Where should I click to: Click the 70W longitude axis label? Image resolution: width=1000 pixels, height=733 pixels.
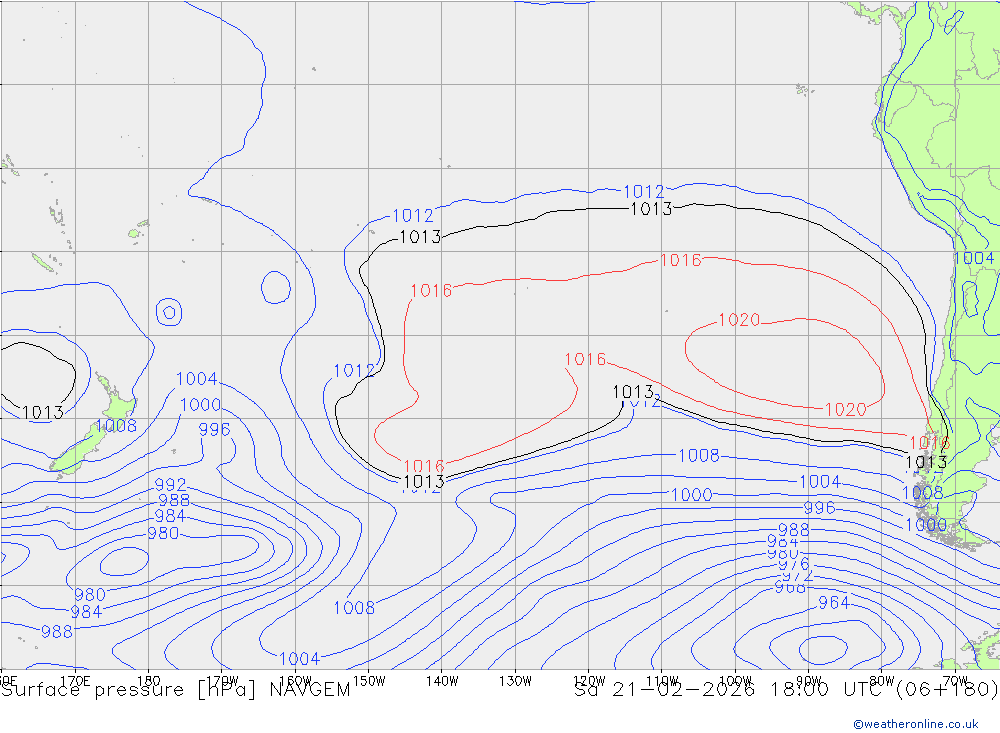click(955, 681)
